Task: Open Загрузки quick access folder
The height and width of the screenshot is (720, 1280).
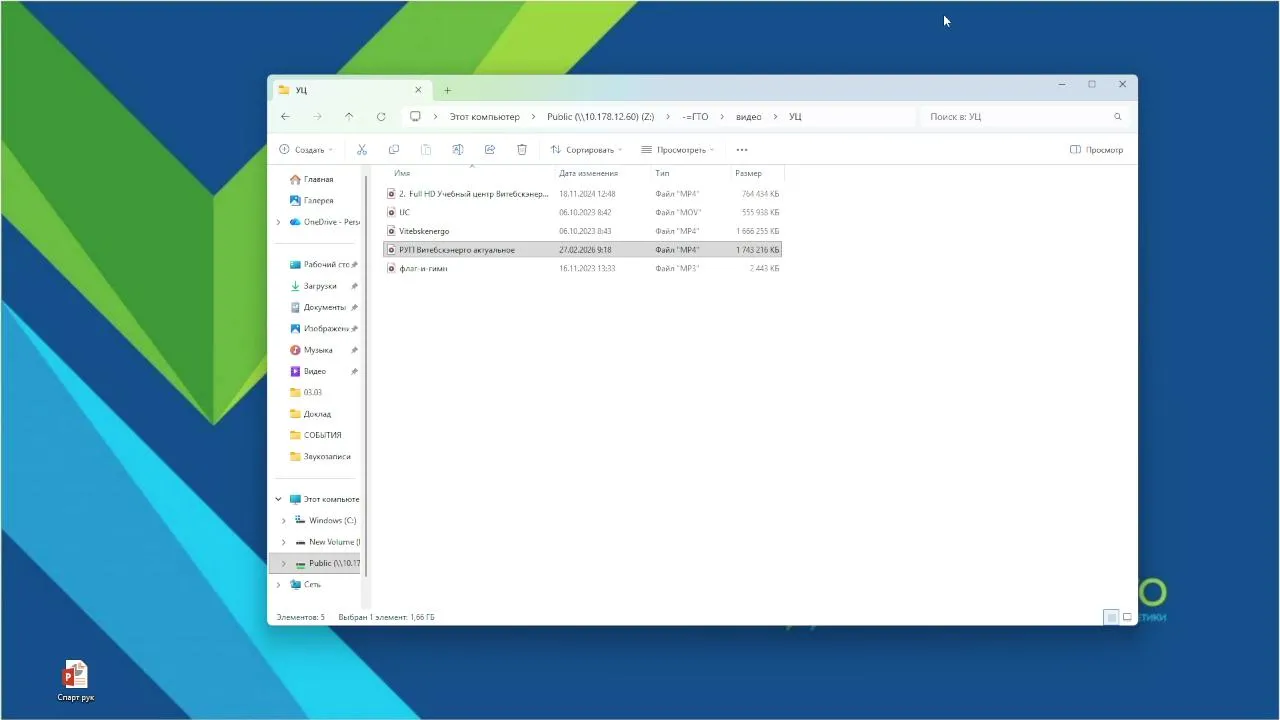Action: point(316,286)
